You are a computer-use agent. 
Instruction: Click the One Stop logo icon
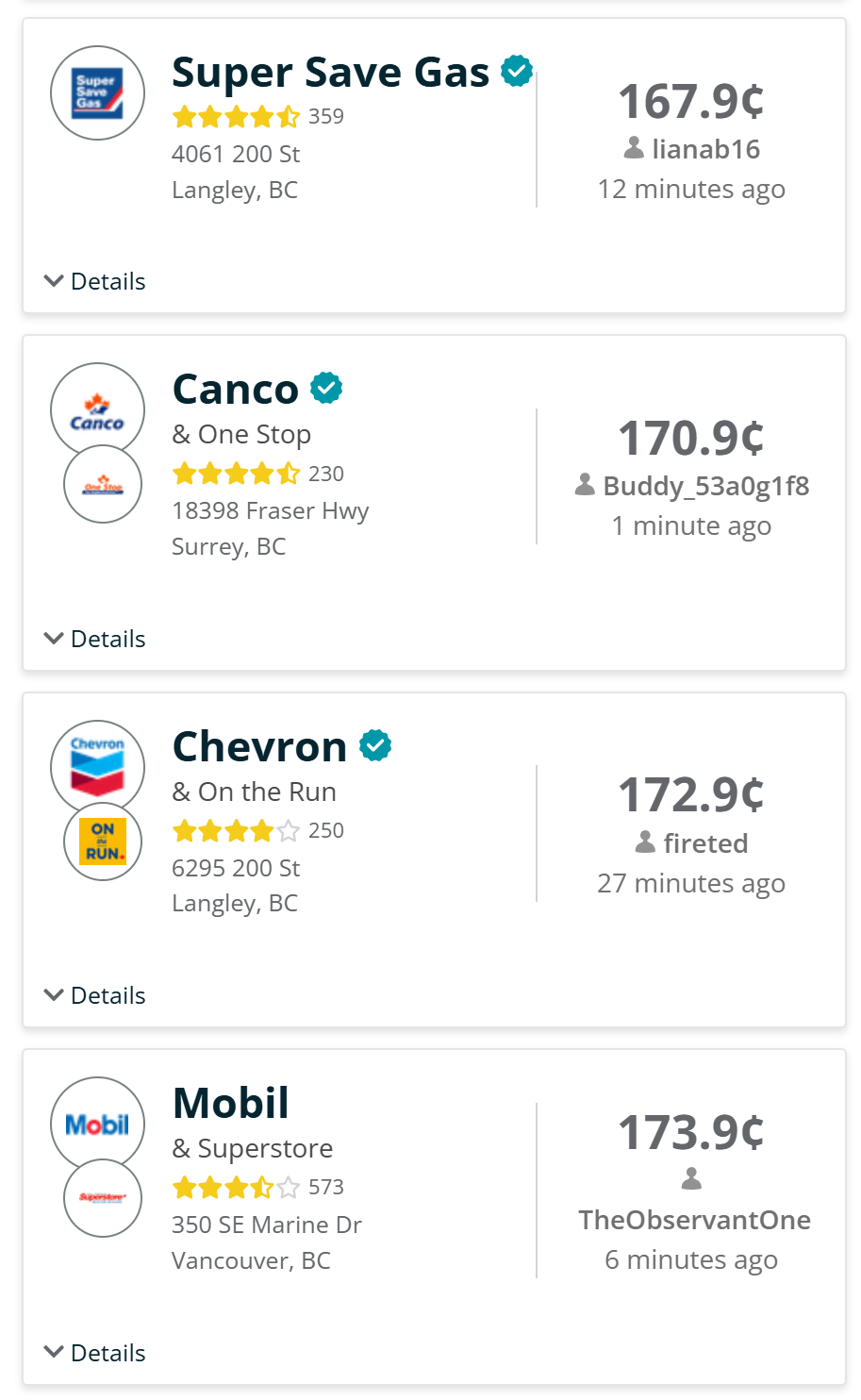103,485
